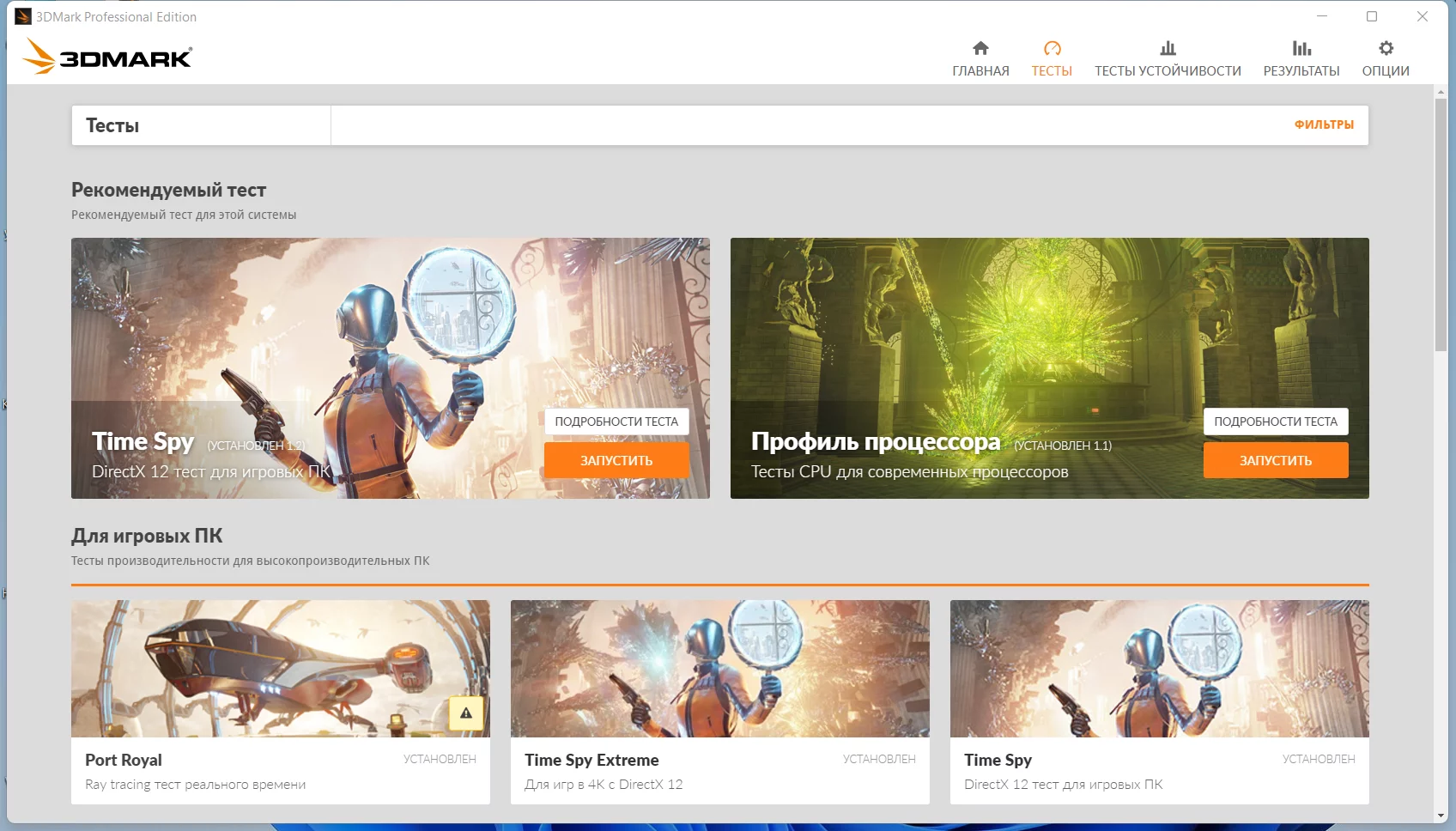
Task: Click the Port Royal warning triangle icon
Action: point(466,713)
